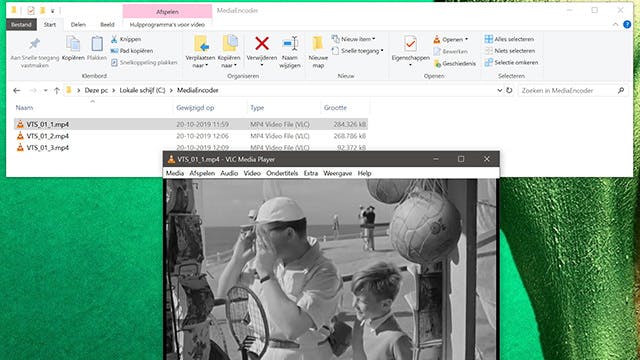The width and height of the screenshot is (640, 360).
Task: Click the Afspelen contextual tab header
Action: 167,11
